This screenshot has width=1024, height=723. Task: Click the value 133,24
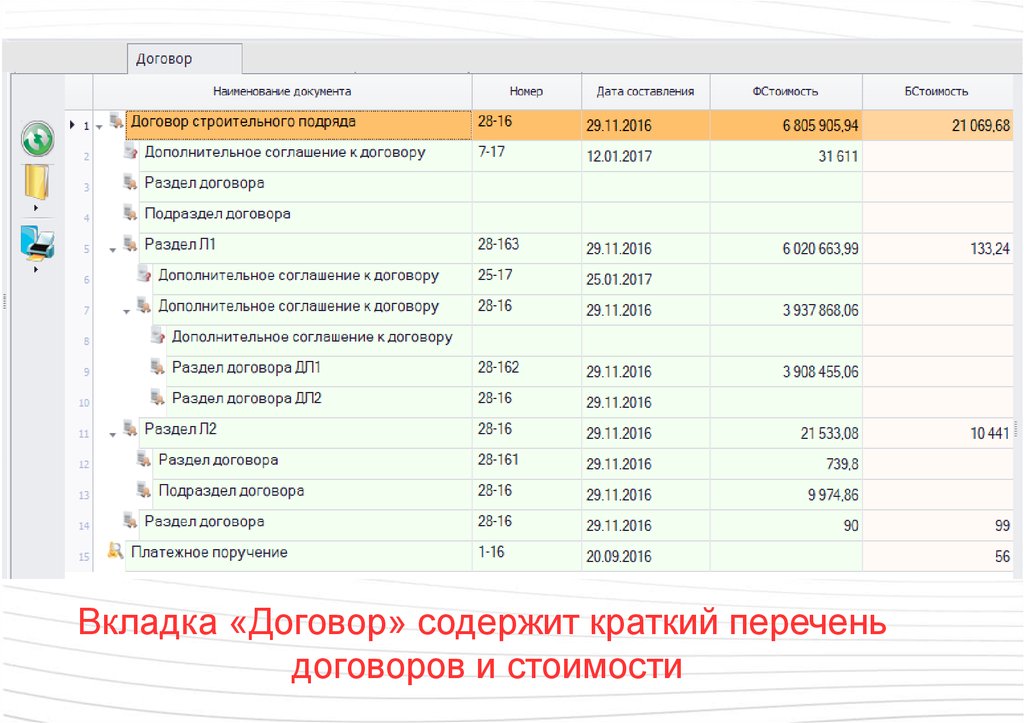click(x=990, y=249)
